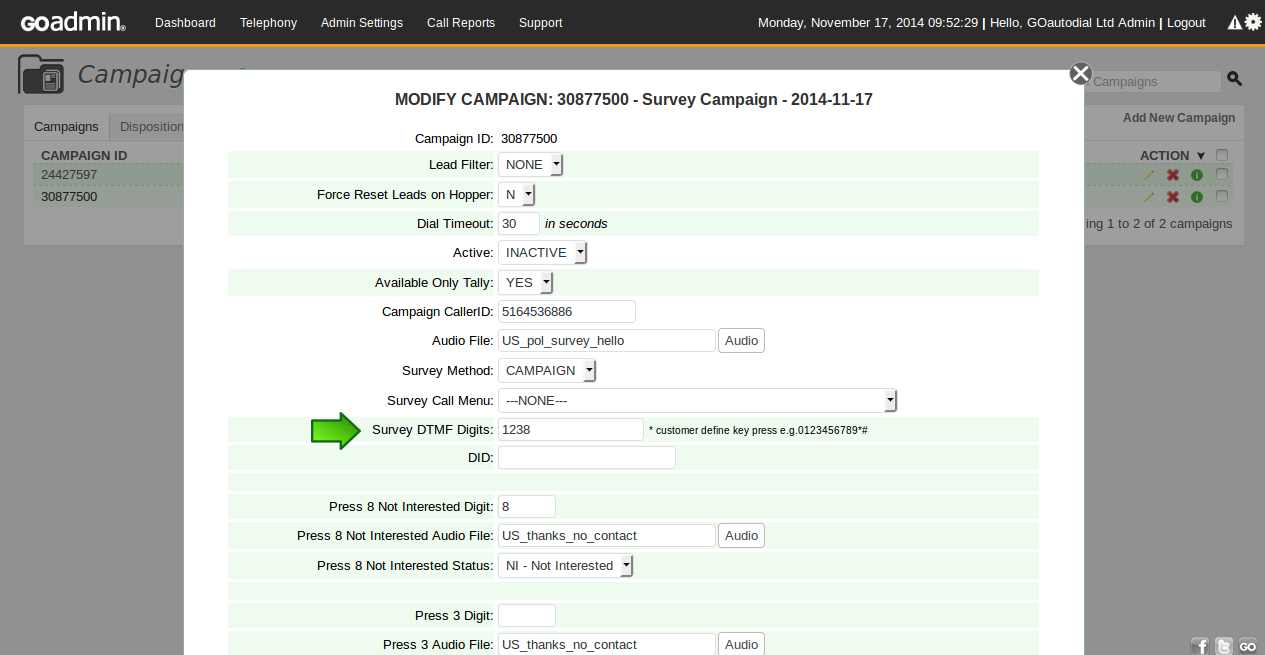
Task: Open the Active status dropdown
Action: click(x=543, y=252)
